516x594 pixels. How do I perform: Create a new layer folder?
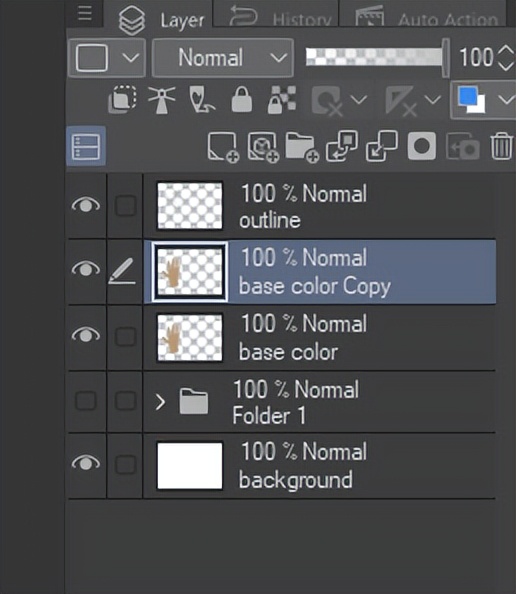pos(302,147)
